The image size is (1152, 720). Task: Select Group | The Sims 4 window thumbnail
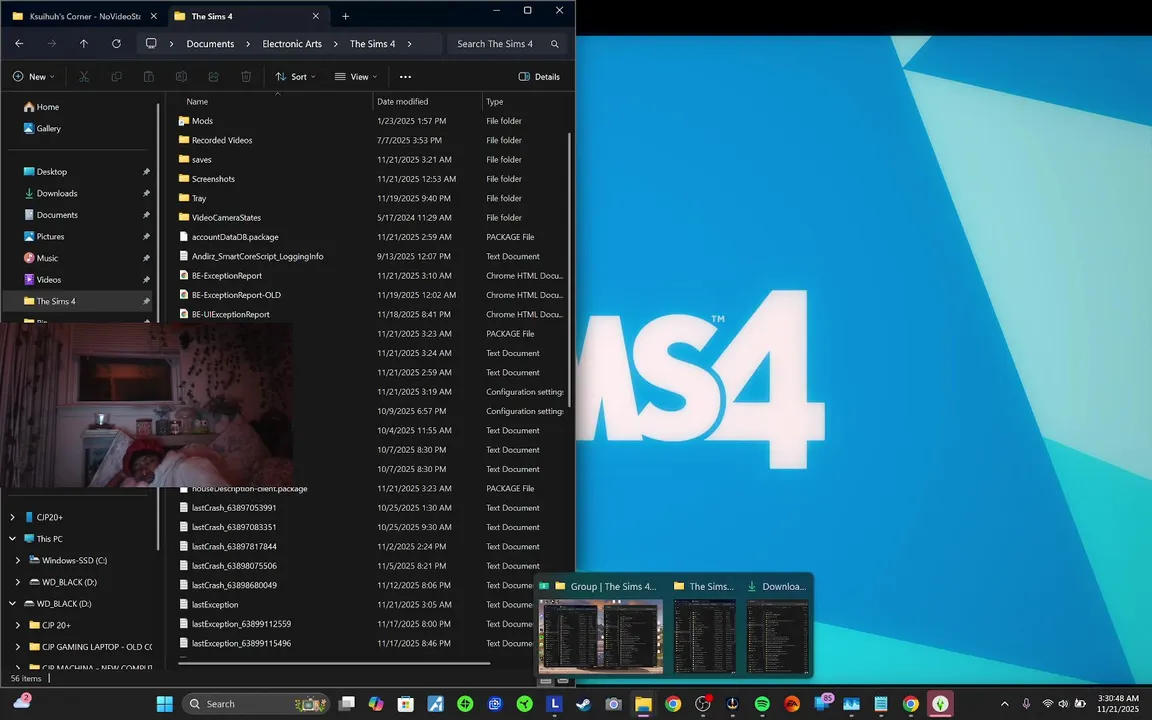[x=601, y=636]
